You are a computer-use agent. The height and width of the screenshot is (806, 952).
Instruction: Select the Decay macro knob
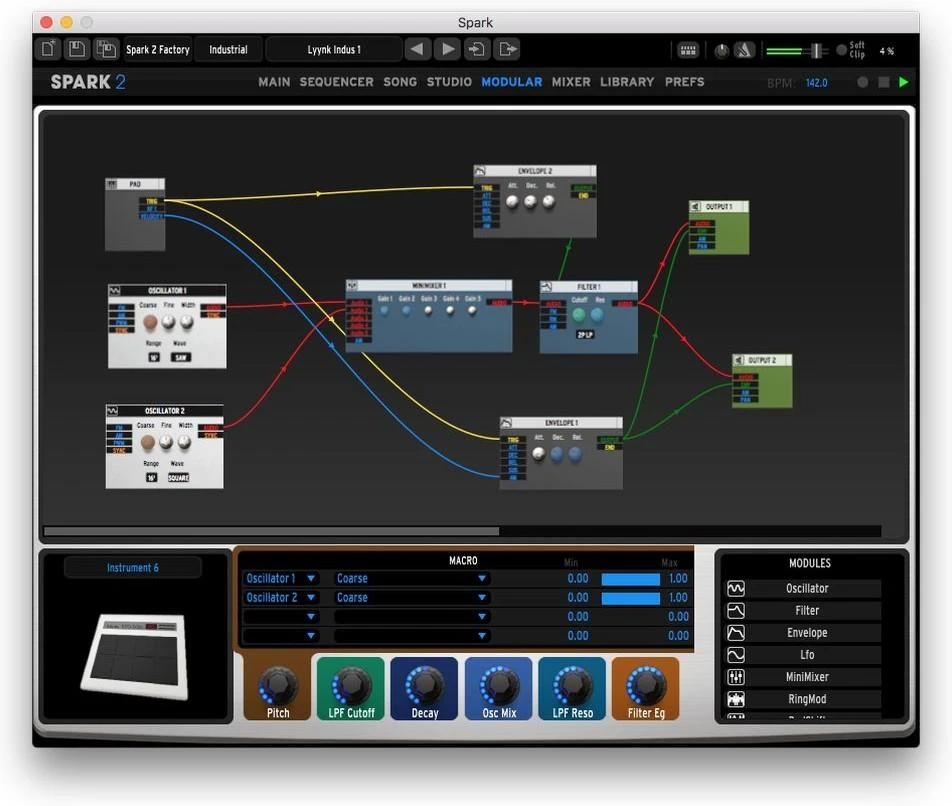coord(425,685)
